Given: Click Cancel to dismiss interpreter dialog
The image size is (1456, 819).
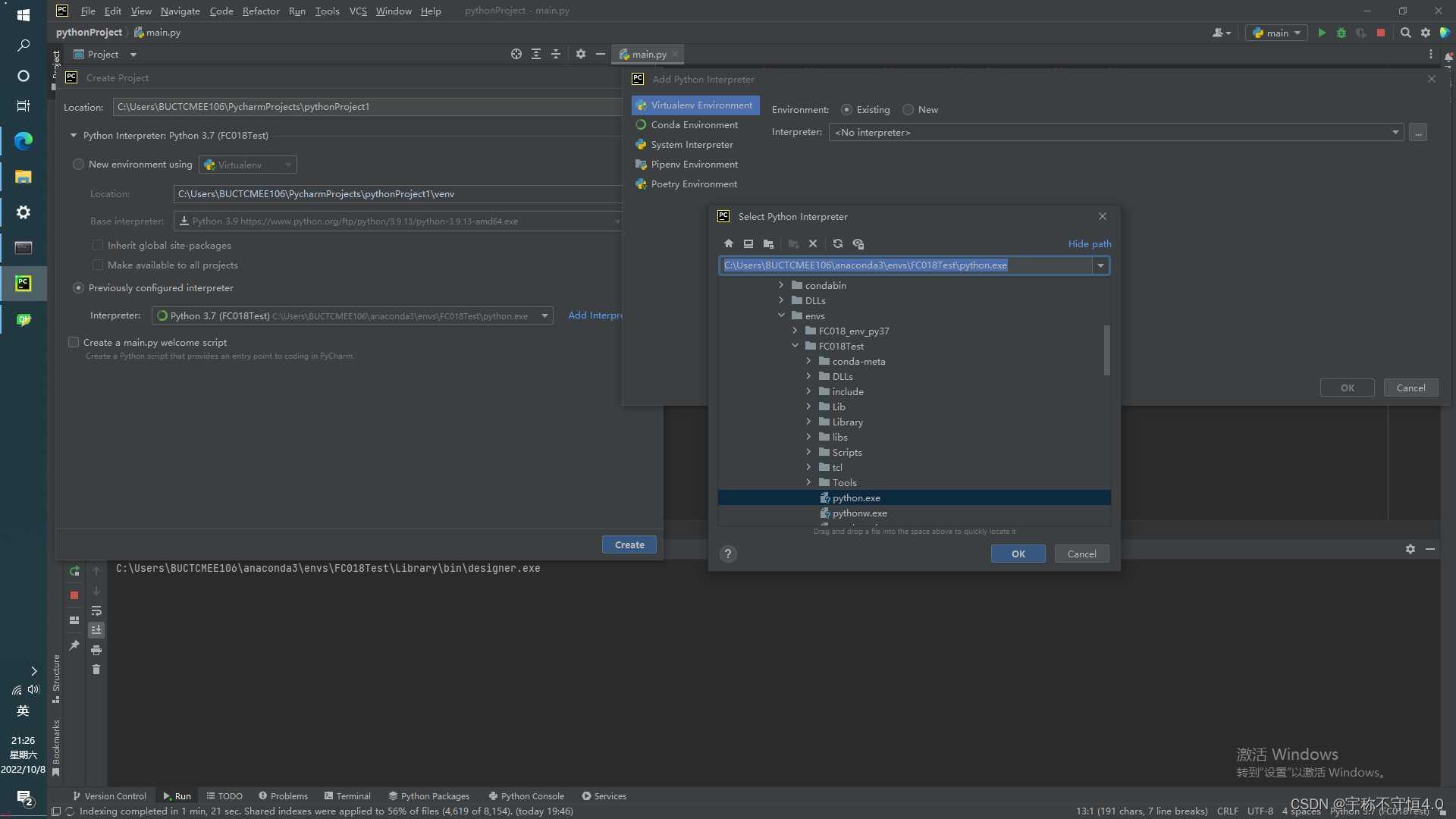Looking at the screenshot, I should [x=1081, y=553].
